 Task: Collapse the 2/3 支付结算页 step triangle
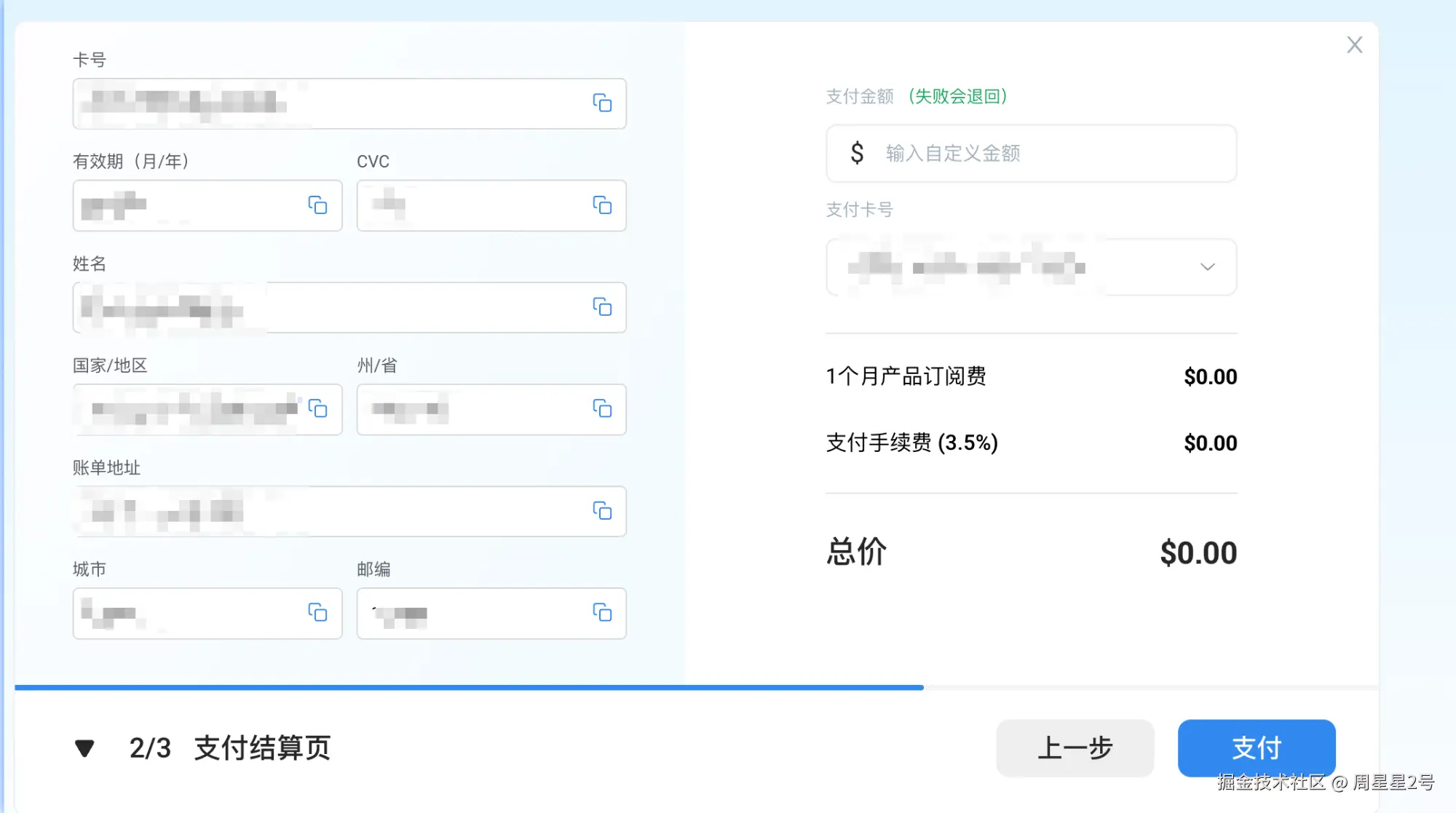[x=85, y=748]
